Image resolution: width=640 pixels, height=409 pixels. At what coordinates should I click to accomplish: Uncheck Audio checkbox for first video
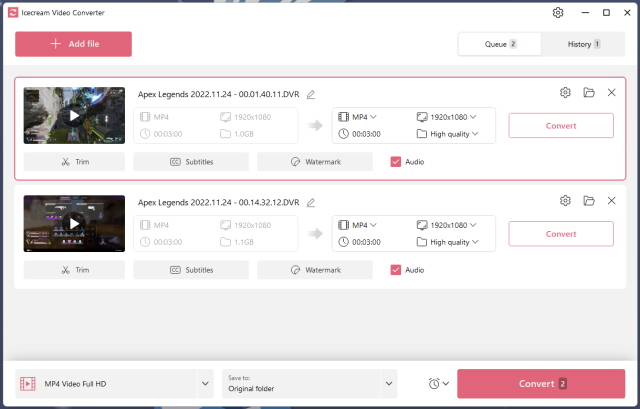coord(396,161)
